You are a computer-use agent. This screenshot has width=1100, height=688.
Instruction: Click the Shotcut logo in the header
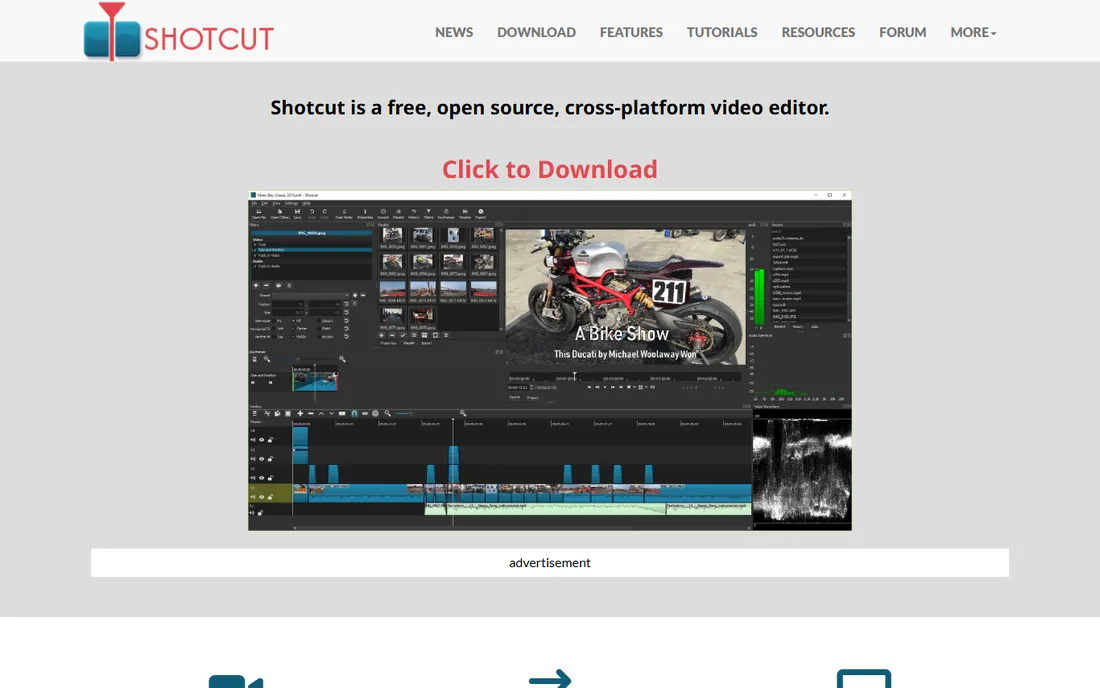pos(179,32)
